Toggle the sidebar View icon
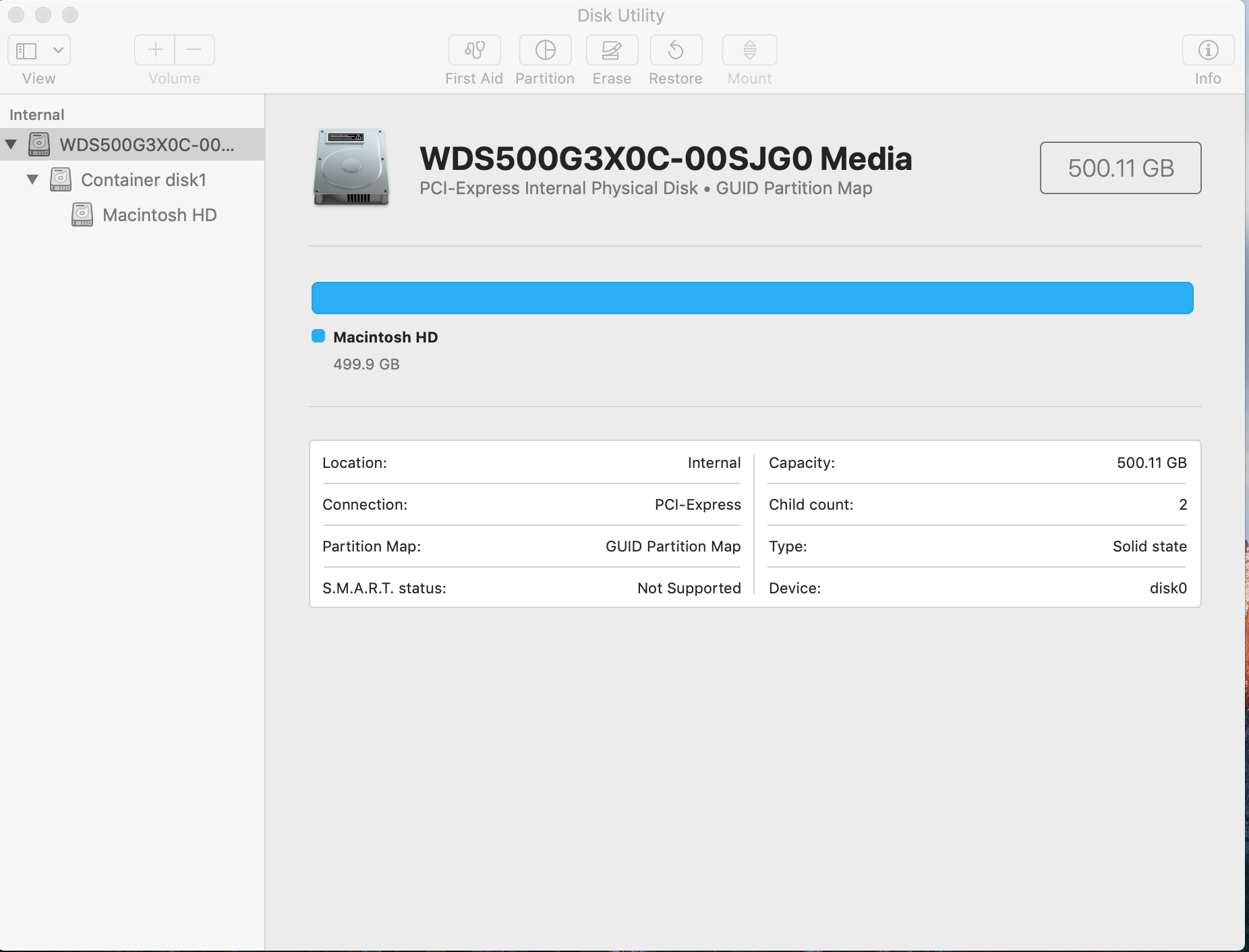Viewport: 1249px width, 952px height. [x=27, y=51]
